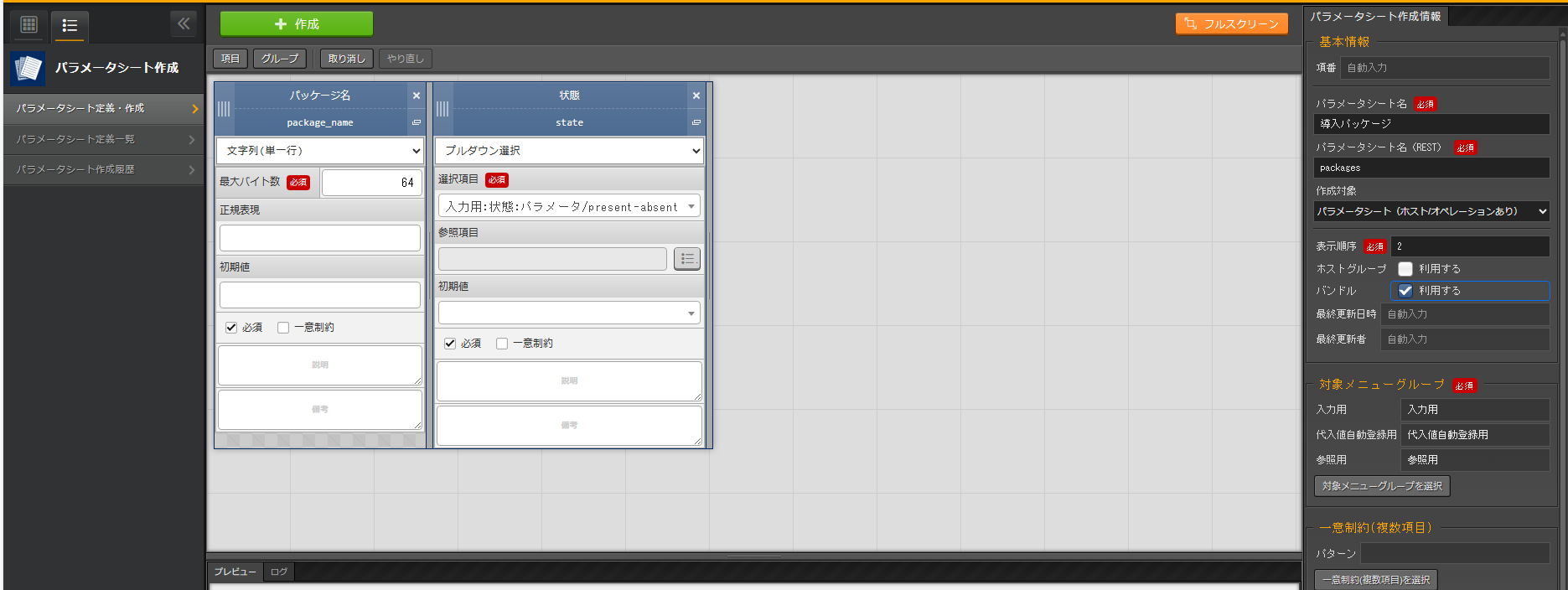The height and width of the screenshot is (590, 1568).
Task: Click copy icon beside package_name
Action: [416, 122]
